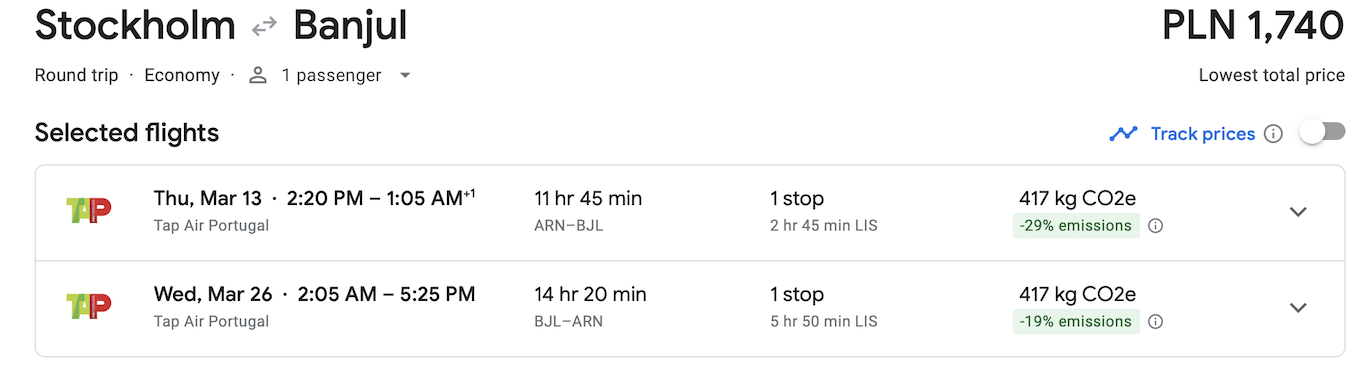Open the 1 passenger dropdown arrow
The width and height of the screenshot is (1361, 365).
(x=405, y=76)
